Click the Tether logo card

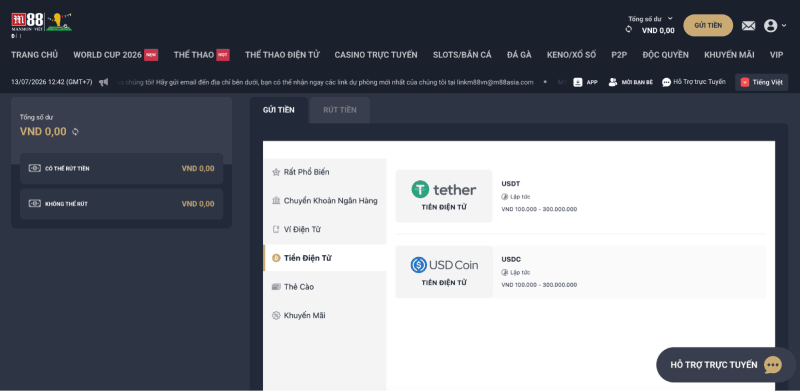click(x=444, y=196)
